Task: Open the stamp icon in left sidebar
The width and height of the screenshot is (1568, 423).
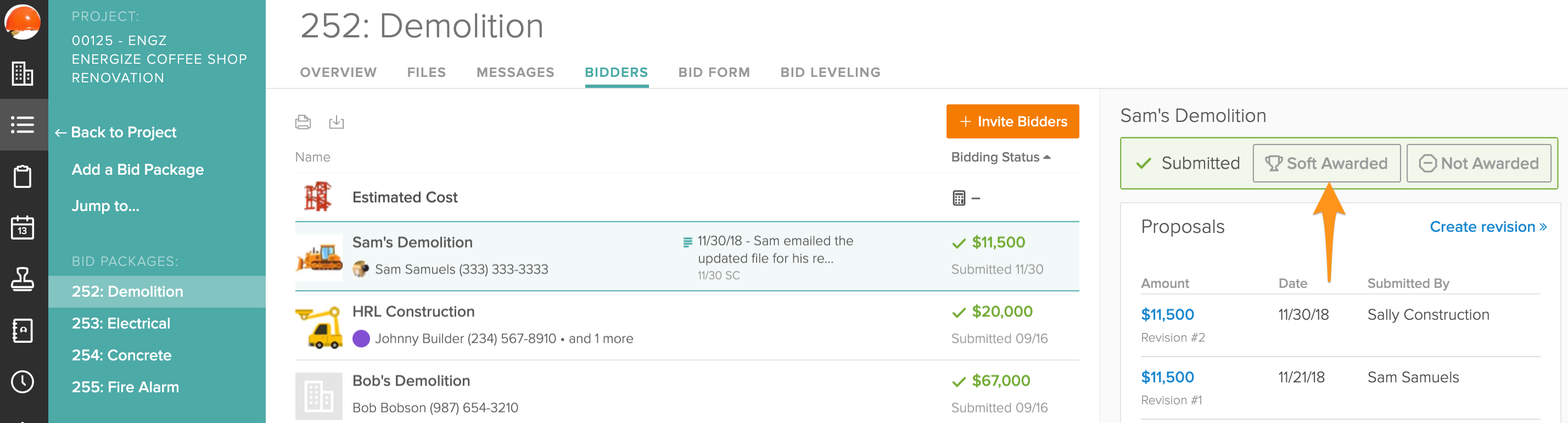Action: (23, 279)
